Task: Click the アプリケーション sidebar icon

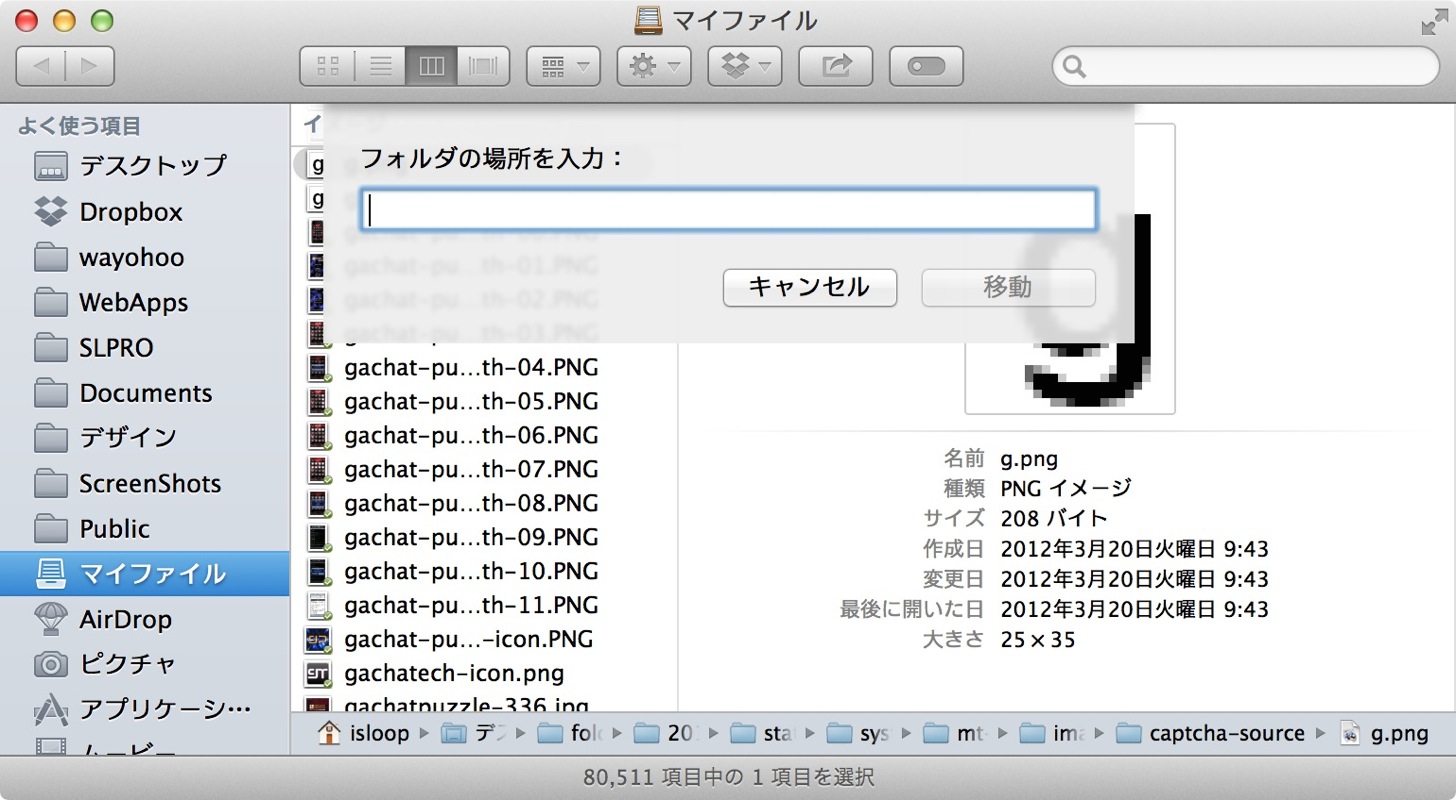Action: (x=50, y=710)
